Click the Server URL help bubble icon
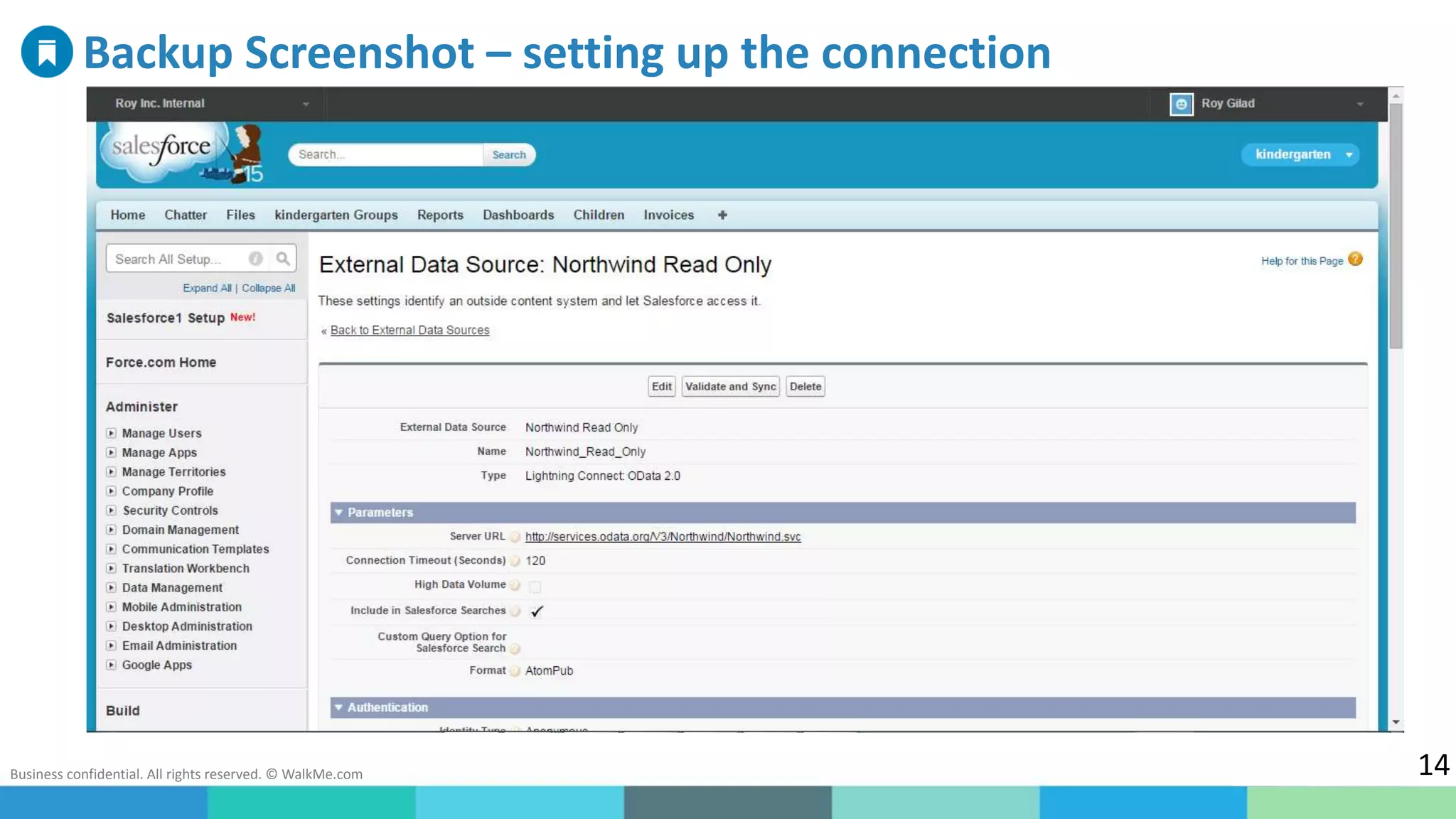This screenshot has height=819, width=1456. point(515,537)
